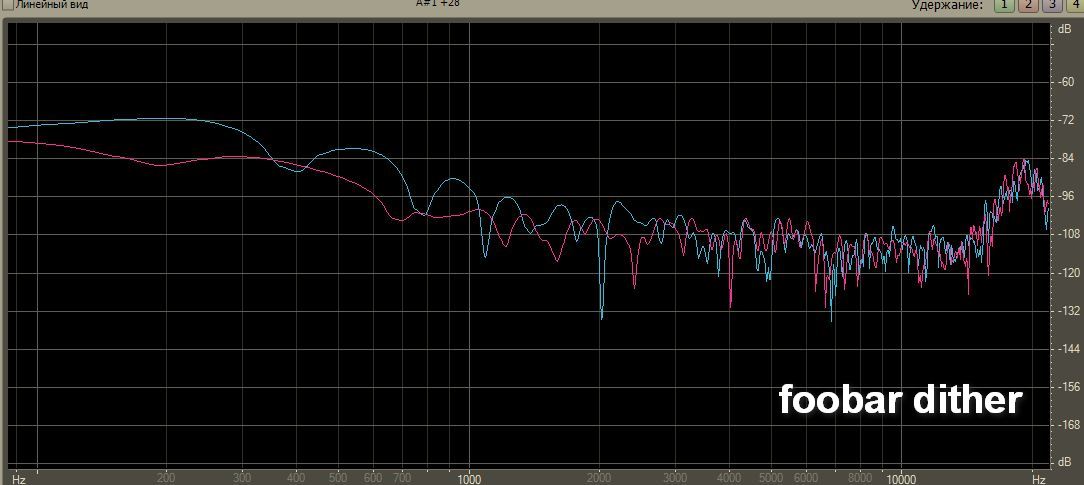Click the -60 dB scale label
The width and height of the screenshot is (1084, 485).
point(1065,82)
